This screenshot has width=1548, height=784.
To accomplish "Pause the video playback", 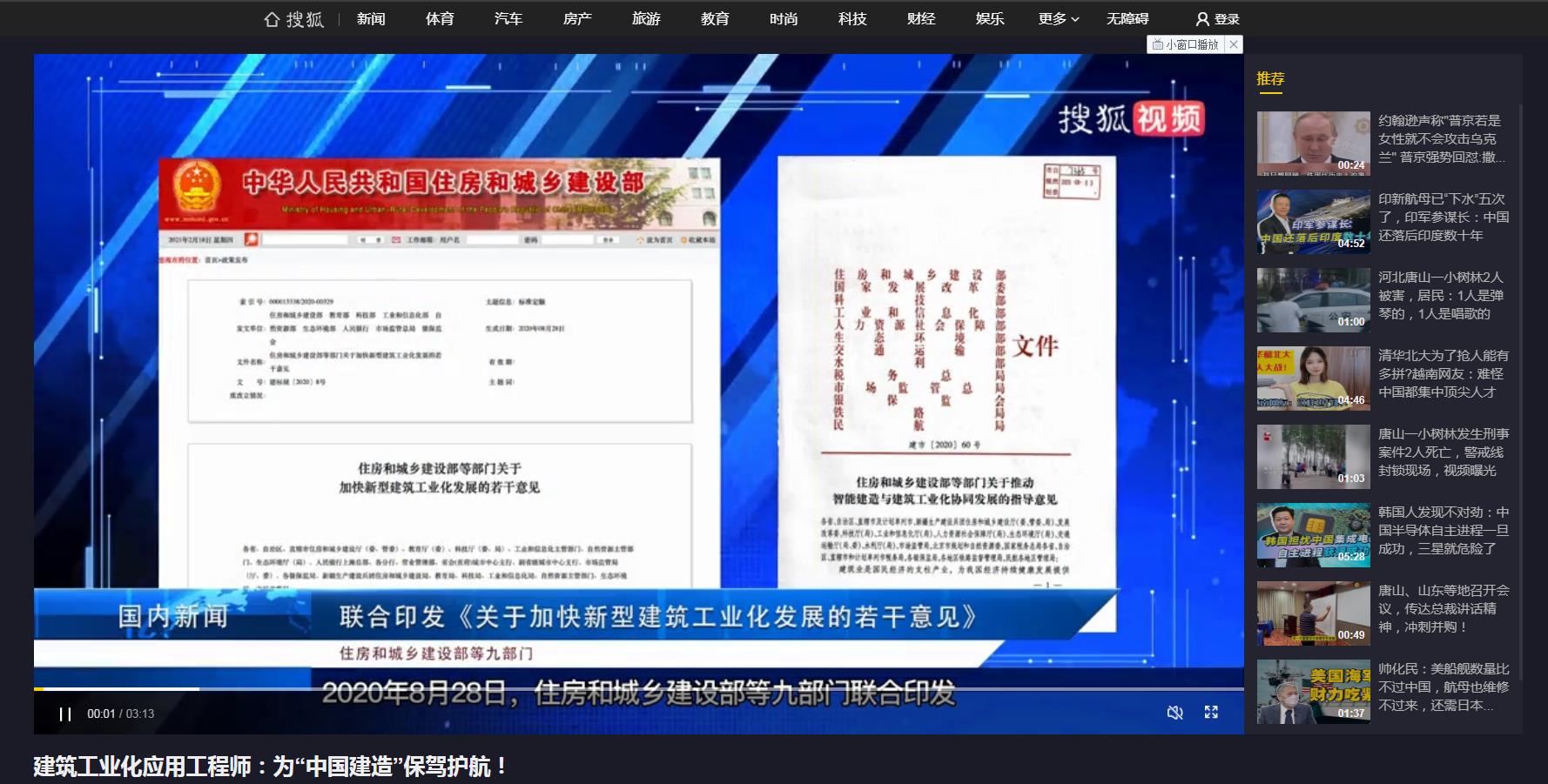I will pyautogui.click(x=65, y=714).
